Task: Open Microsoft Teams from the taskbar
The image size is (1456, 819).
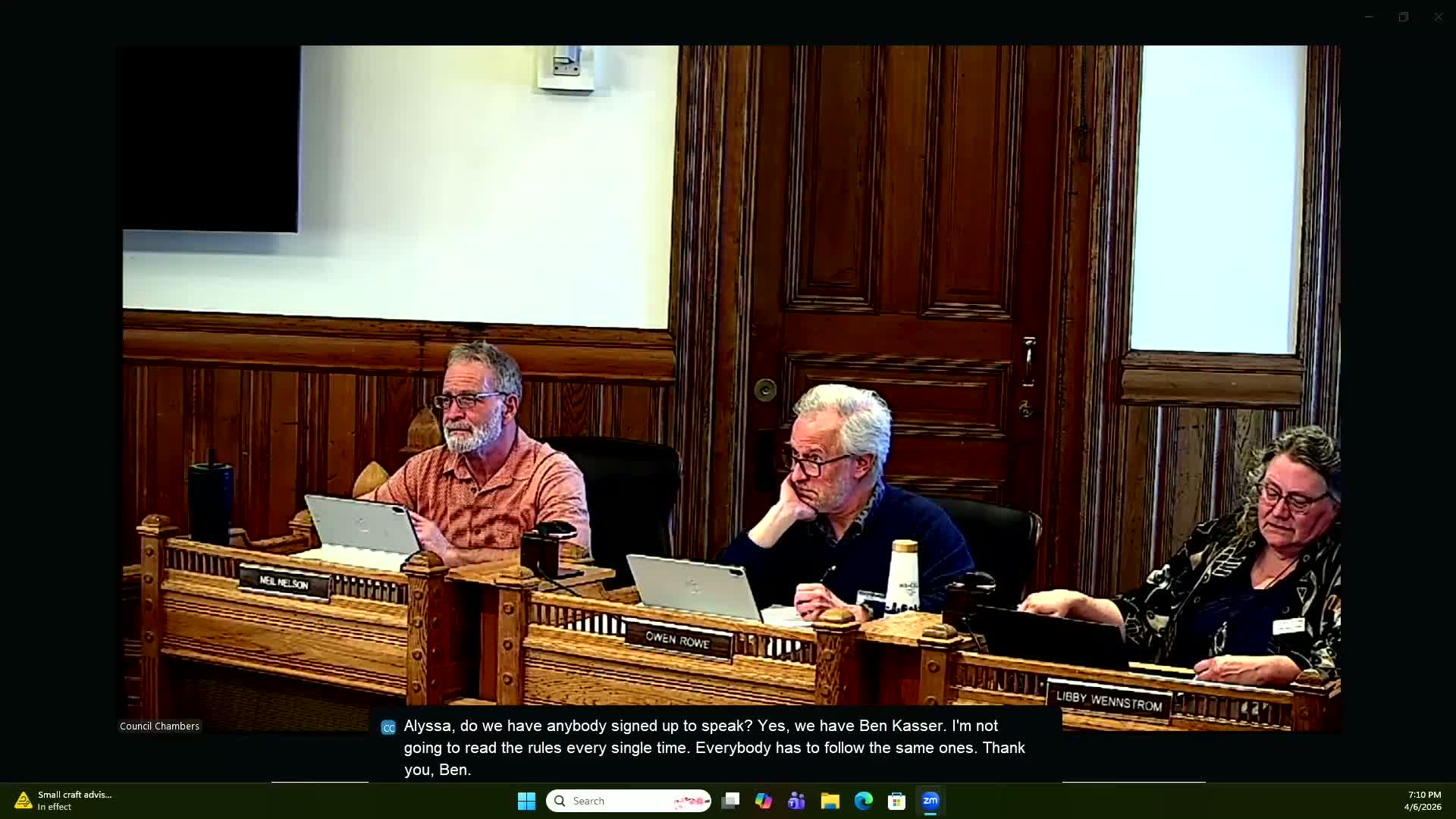Action: point(796,801)
